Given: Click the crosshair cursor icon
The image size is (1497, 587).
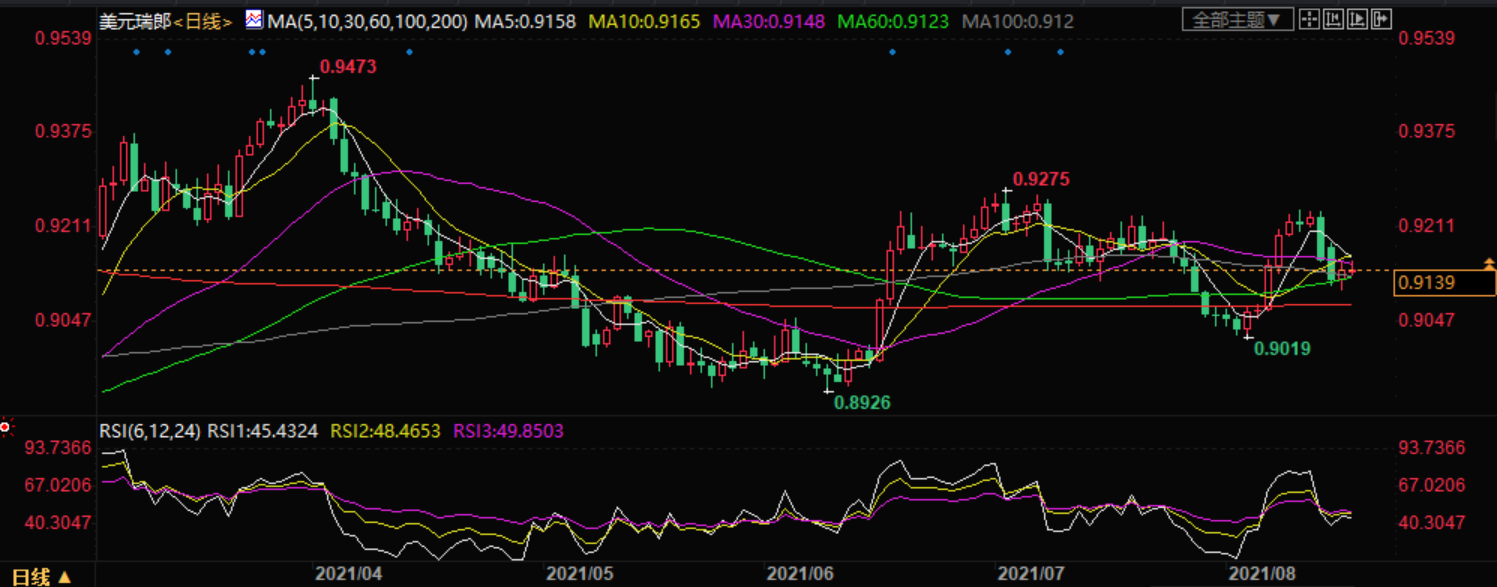Looking at the screenshot, I should coord(1309,19).
